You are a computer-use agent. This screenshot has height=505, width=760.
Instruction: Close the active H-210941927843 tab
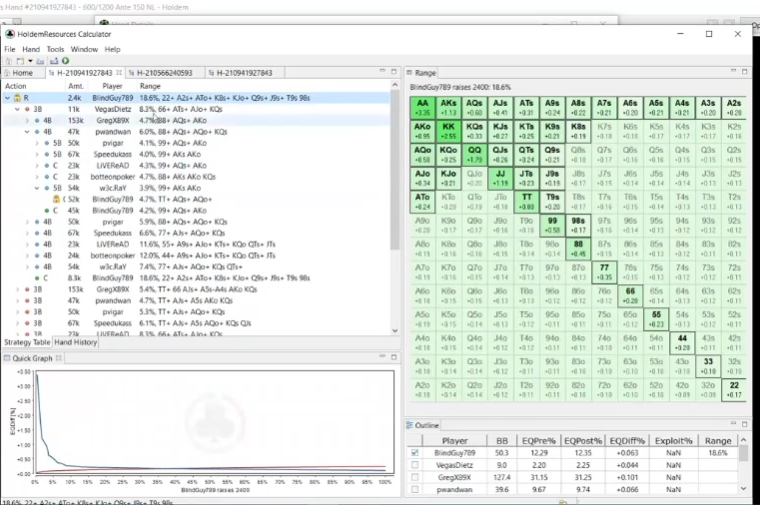click(119, 73)
